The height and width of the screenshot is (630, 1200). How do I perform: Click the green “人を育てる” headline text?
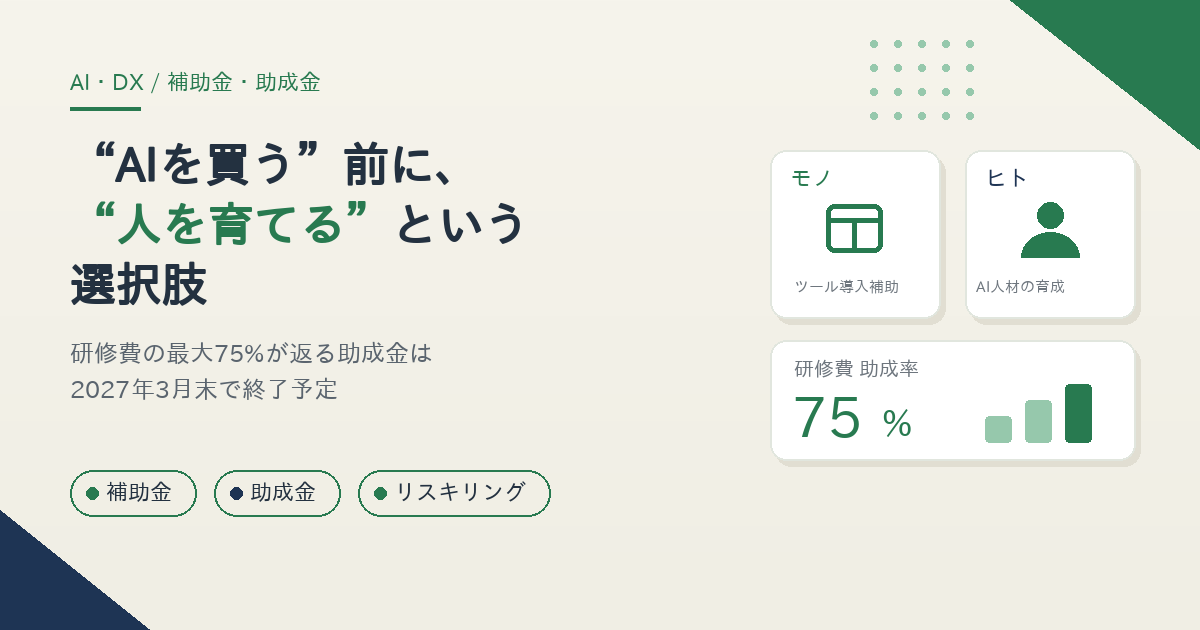(x=230, y=223)
